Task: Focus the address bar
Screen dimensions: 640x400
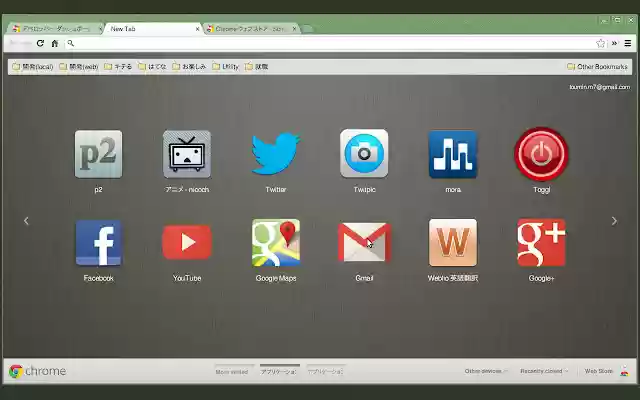Action: point(333,43)
